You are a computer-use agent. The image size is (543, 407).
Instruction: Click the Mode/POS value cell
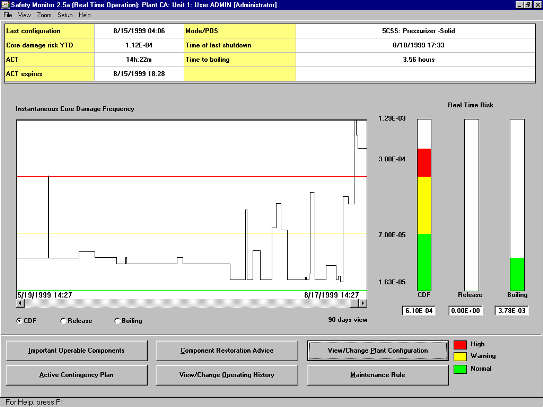[416, 31]
